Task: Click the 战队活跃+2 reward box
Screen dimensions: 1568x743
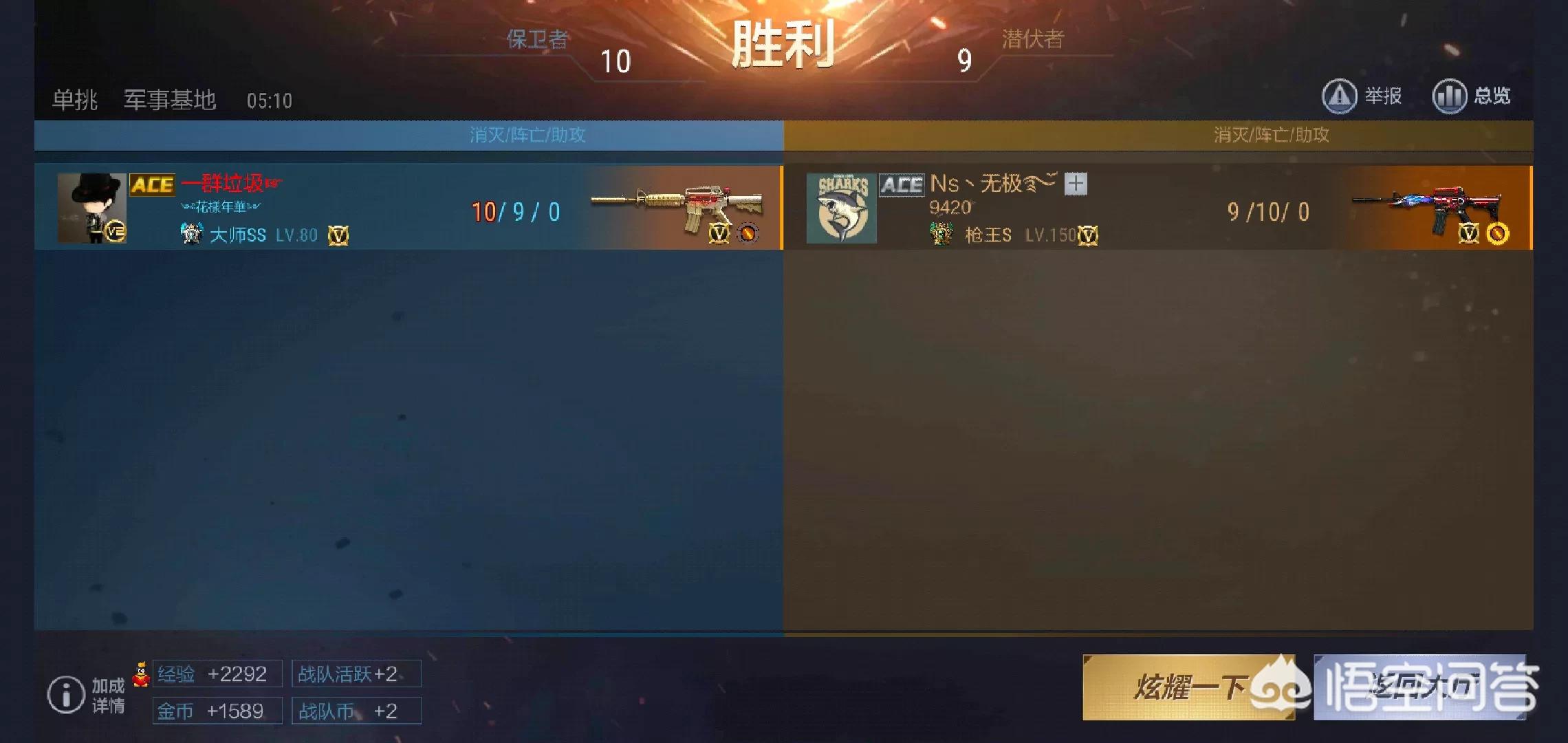Action: (356, 674)
